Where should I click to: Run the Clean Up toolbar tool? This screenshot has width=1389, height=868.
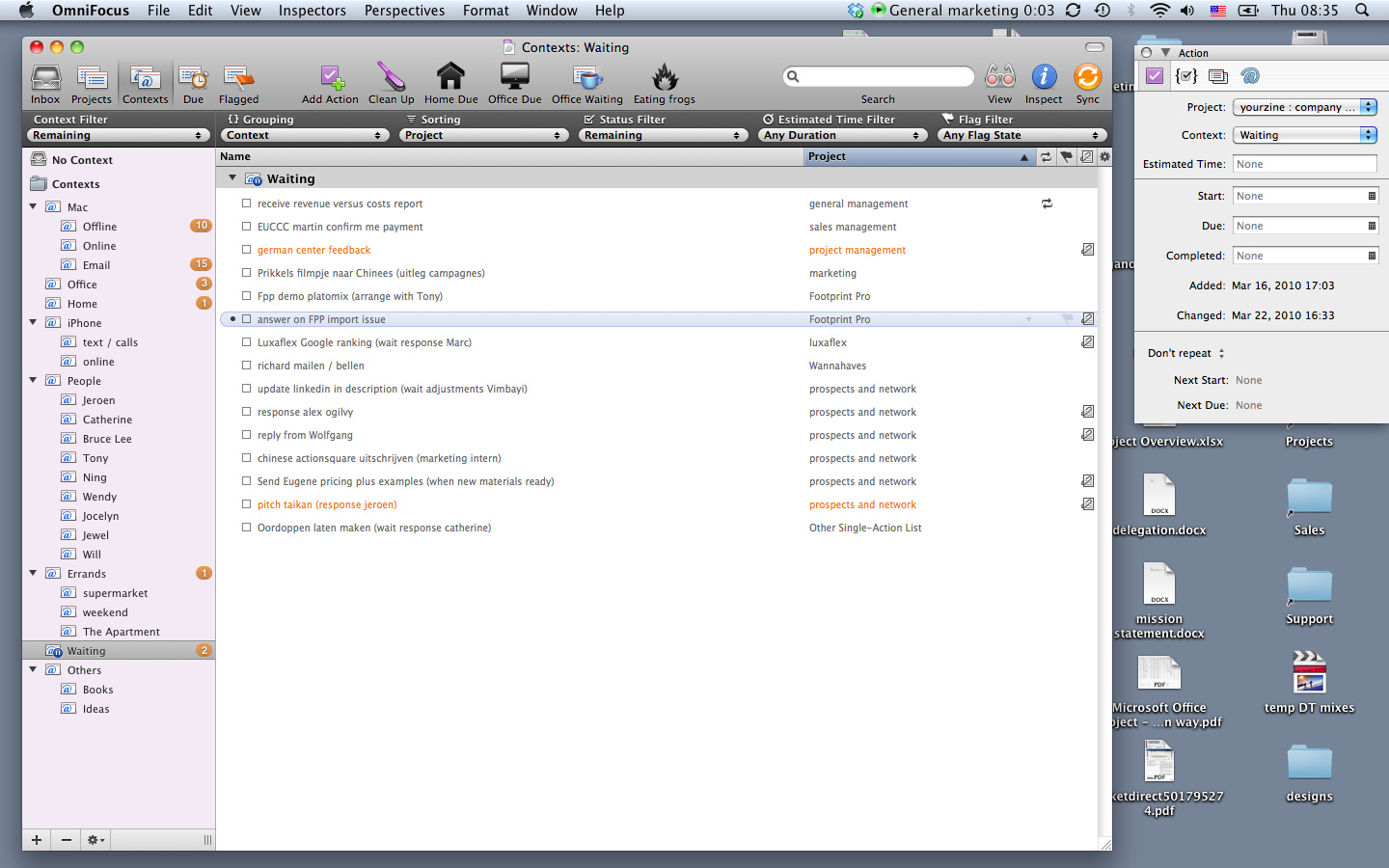(x=391, y=84)
